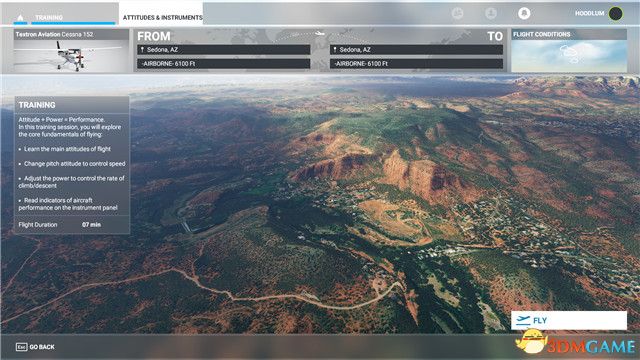Click the FROM AIRBORNE 6100 Ft field

tap(224, 64)
